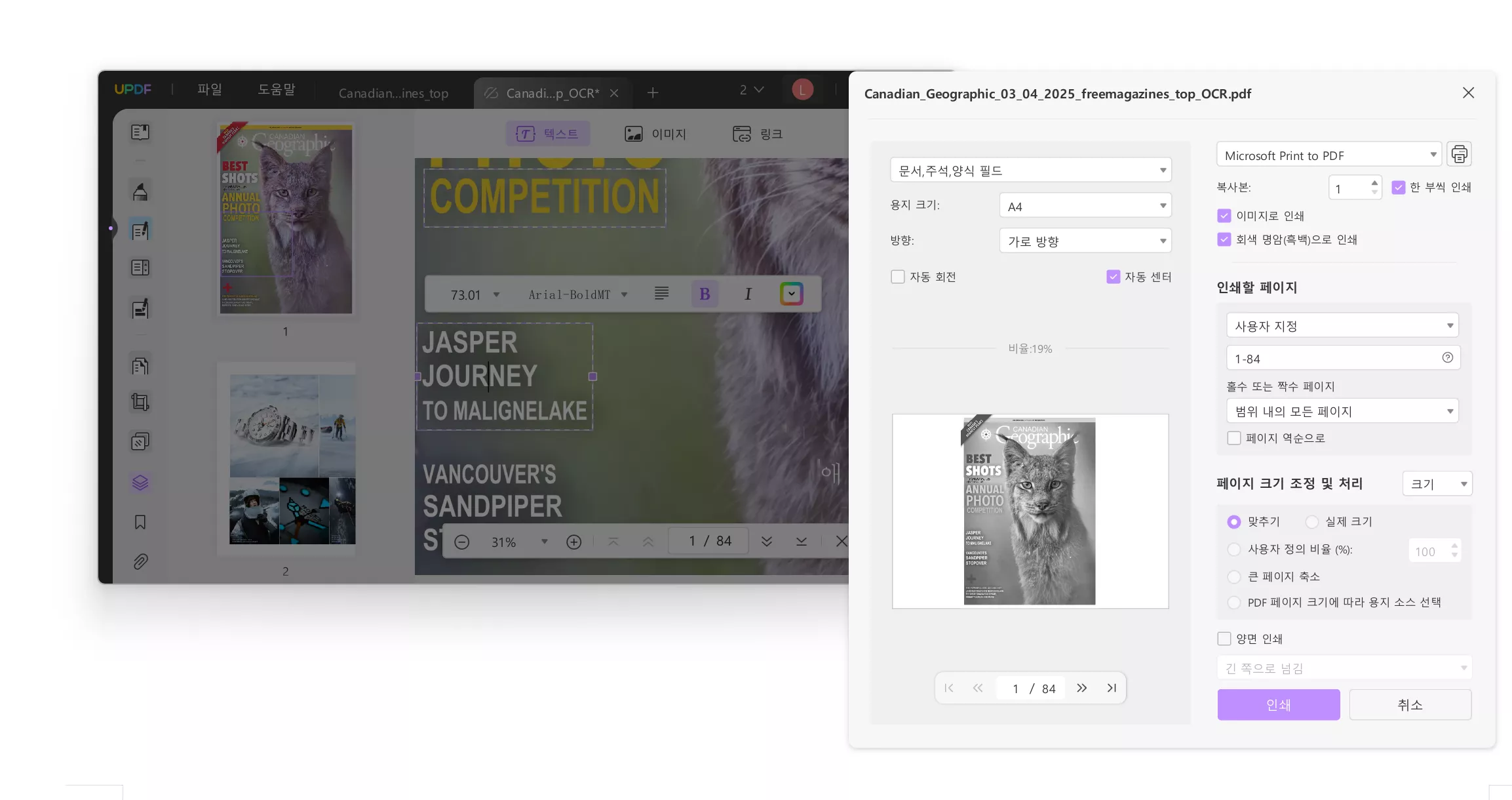Select 큰 페이지 축소 radio option
Screen dimensions: 1512x800
[x=1234, y=577]
